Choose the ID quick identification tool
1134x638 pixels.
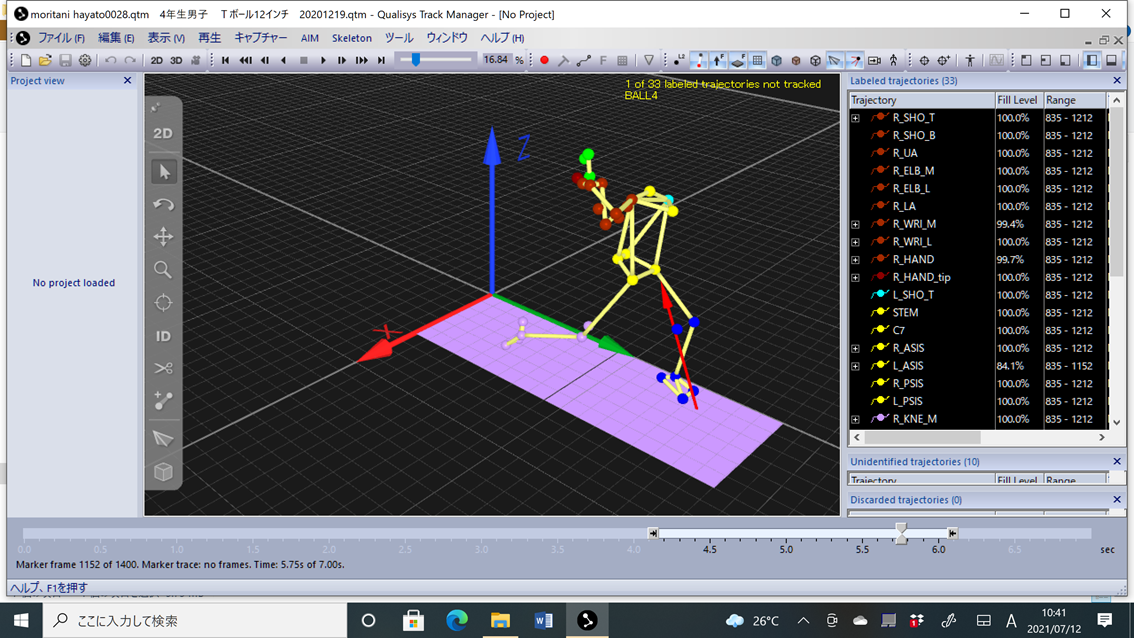pyautogui.click(x=163, y=336)
